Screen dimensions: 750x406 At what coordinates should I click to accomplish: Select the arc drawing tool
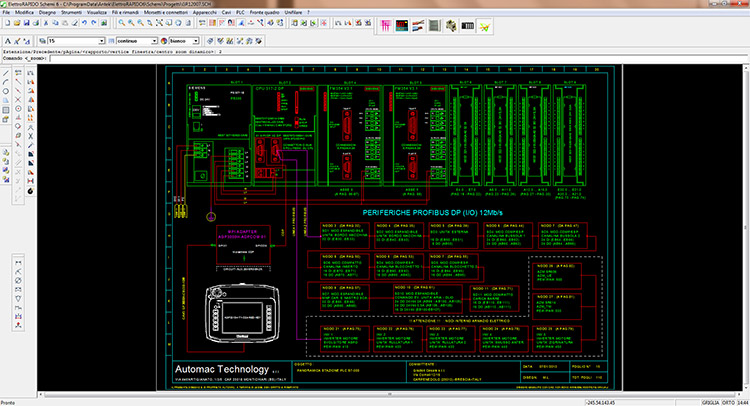click(x=6, y=82)
